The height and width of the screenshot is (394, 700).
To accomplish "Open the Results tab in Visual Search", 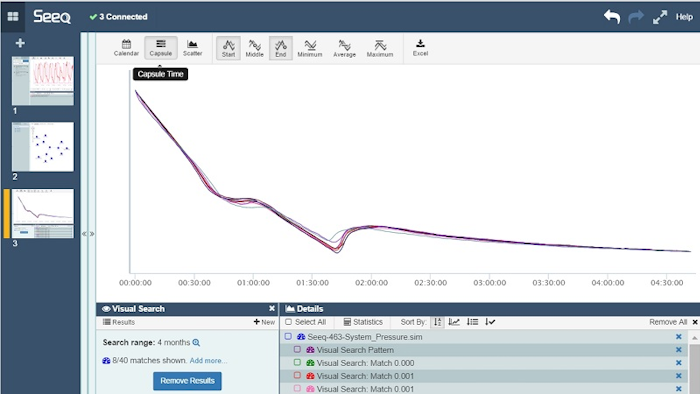I will [x=119, y=322].
